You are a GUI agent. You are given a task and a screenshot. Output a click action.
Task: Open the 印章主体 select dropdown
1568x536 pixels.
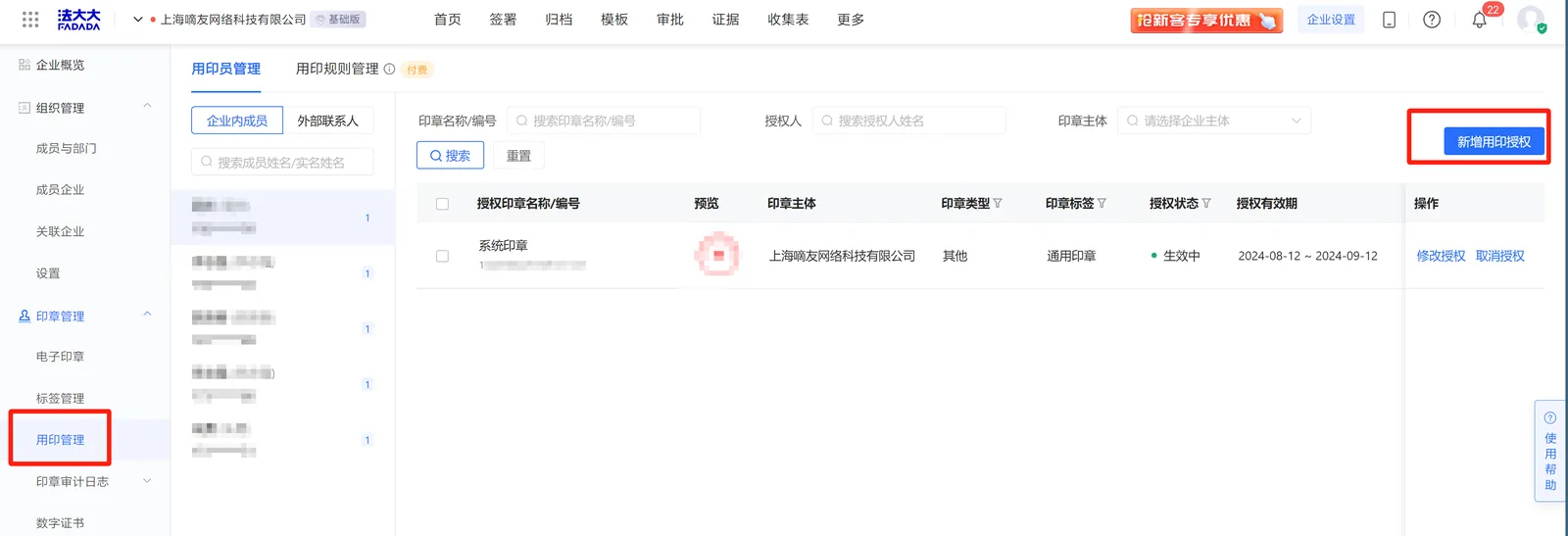coord(1214,121)
